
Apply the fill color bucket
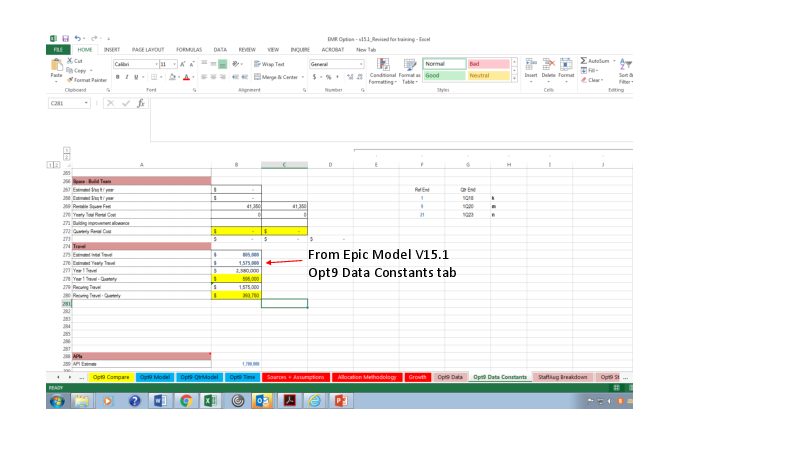tap(172, 77)
